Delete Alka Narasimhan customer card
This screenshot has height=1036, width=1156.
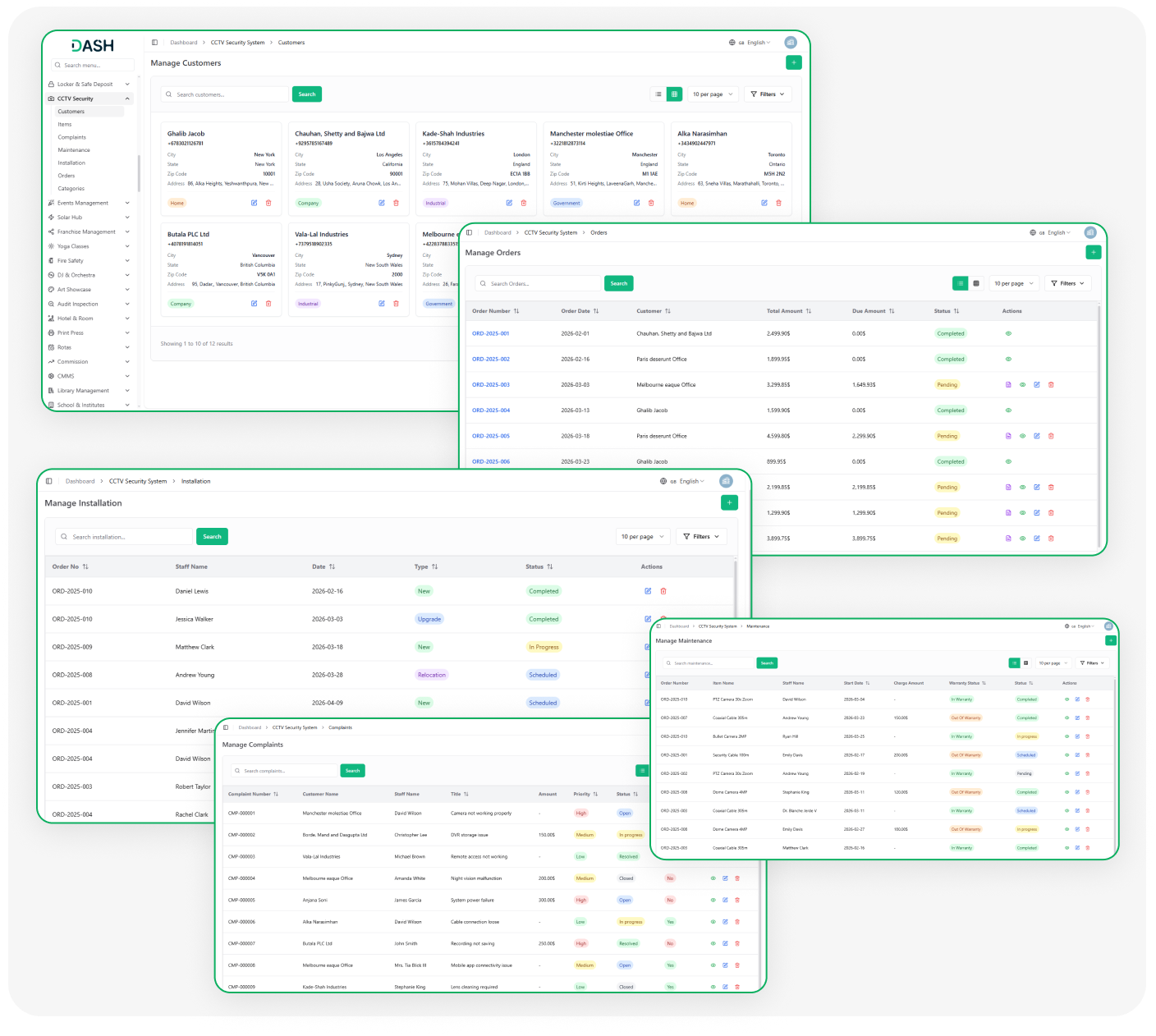point(779,203)
